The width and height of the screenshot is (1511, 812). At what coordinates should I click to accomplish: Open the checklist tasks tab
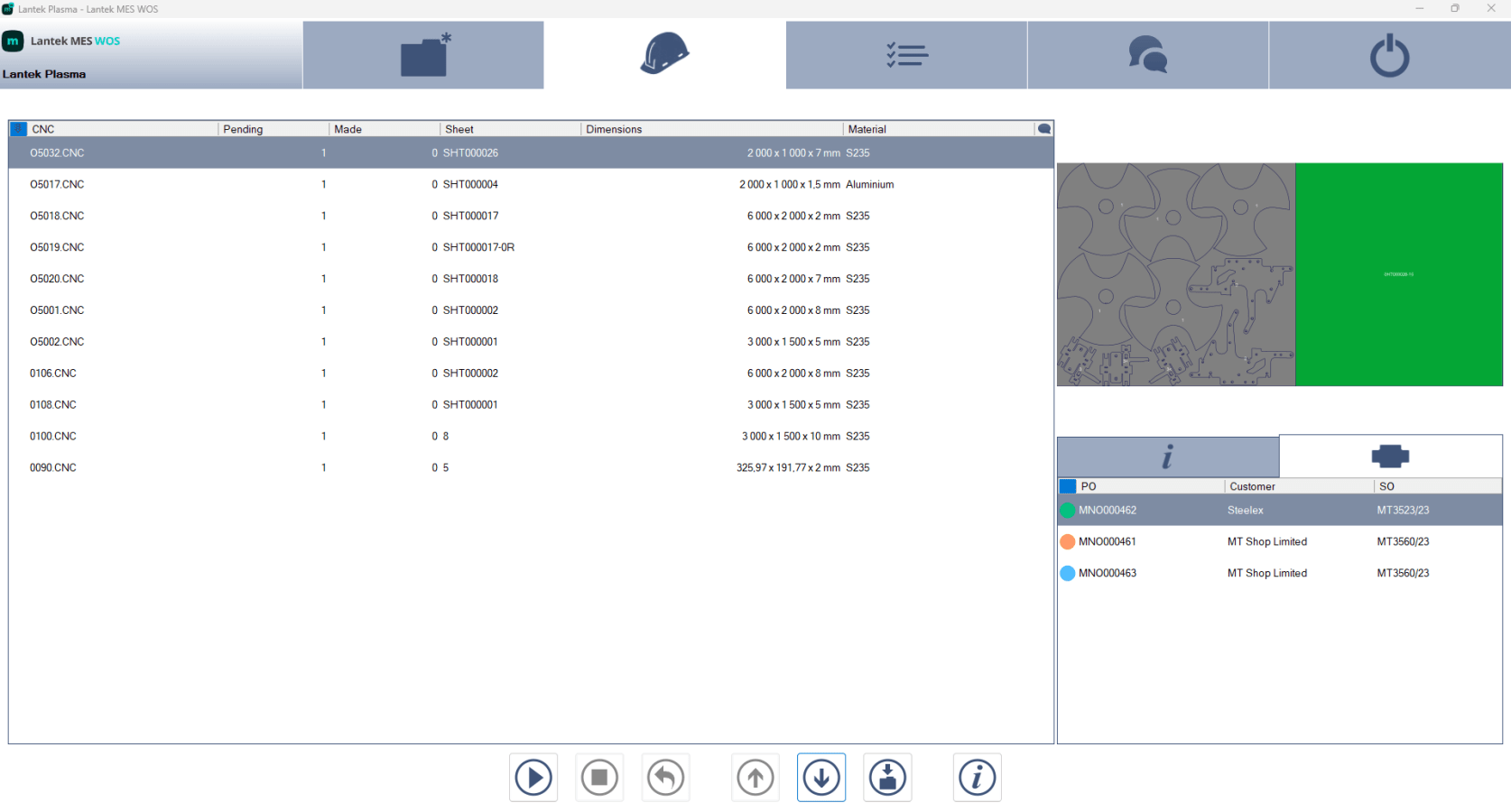click(906, 55)
